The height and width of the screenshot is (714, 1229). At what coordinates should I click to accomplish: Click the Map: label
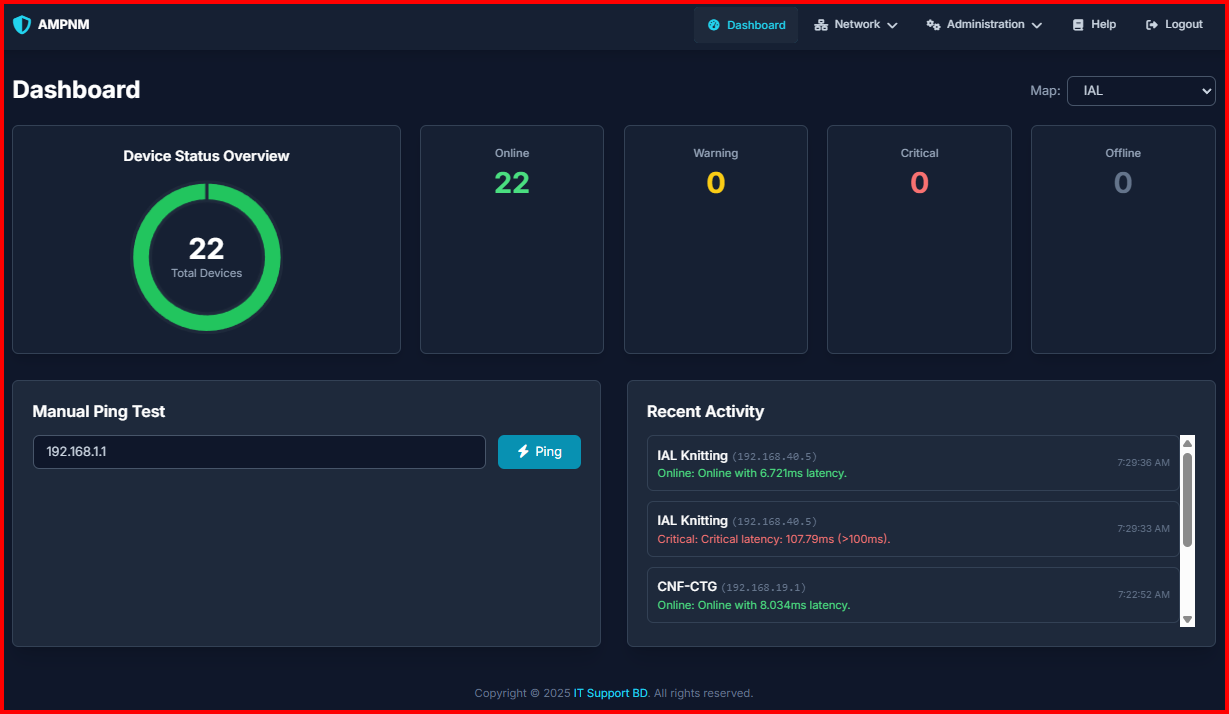(x=1045, y=91)
